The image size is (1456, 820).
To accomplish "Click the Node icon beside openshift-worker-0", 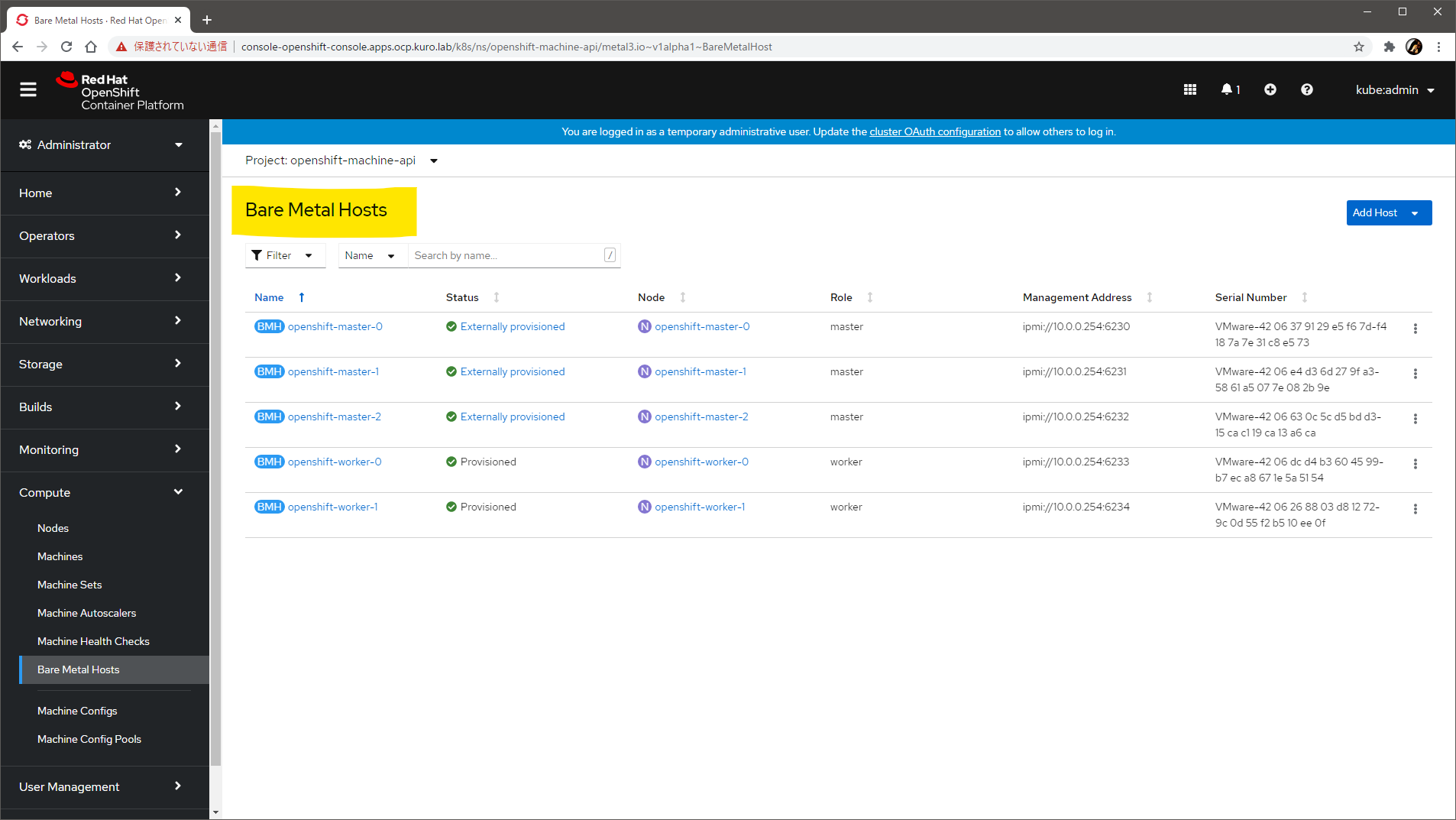I will [644, 462].
